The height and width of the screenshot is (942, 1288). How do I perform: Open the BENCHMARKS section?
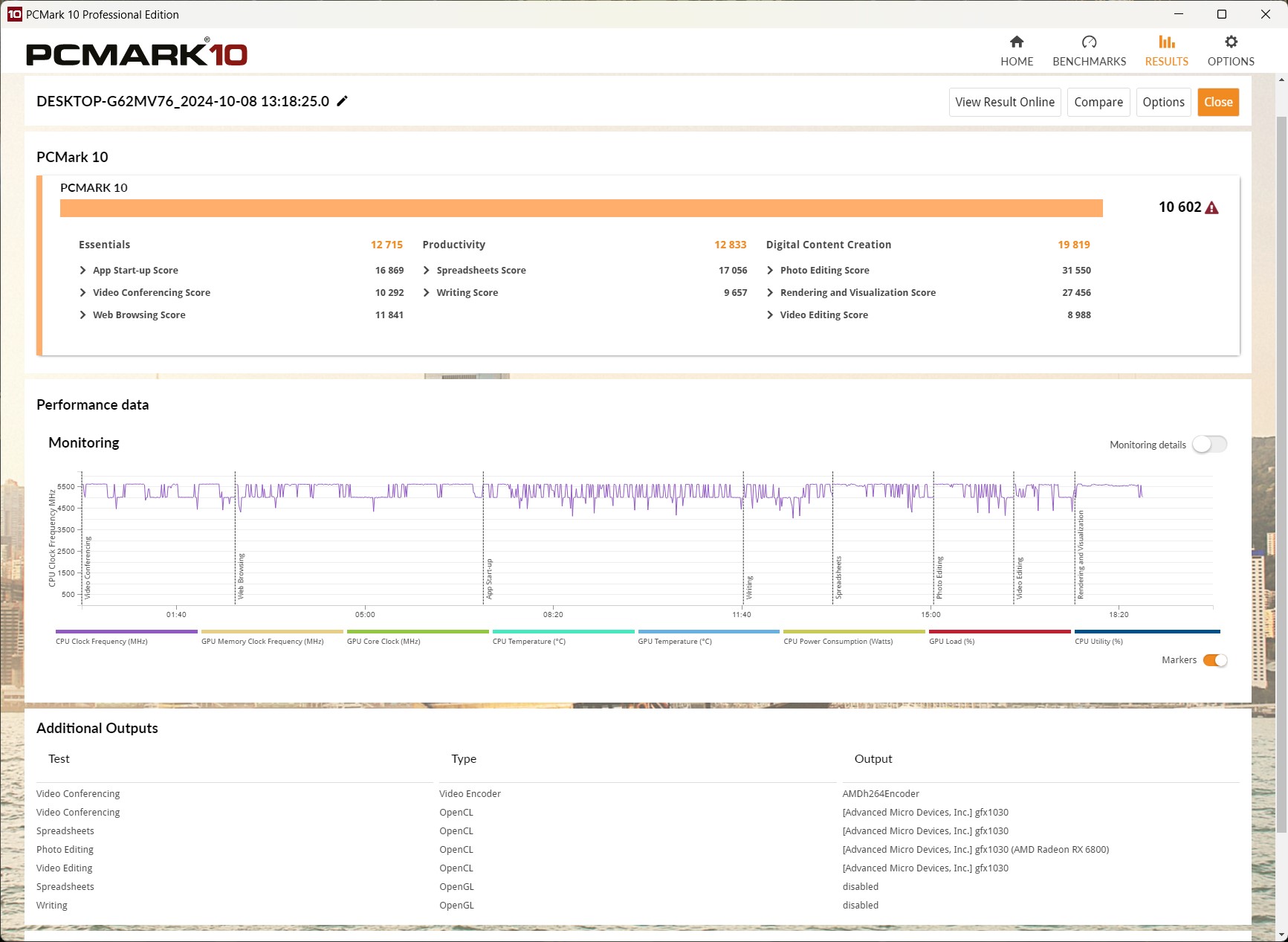[x=1089, y=51]
